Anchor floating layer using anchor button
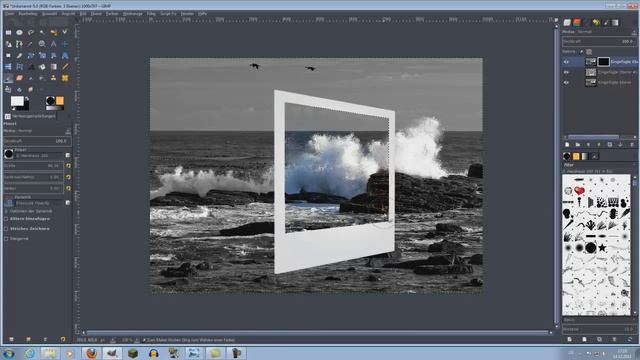 pyautogui.click(x=620, y=145)
